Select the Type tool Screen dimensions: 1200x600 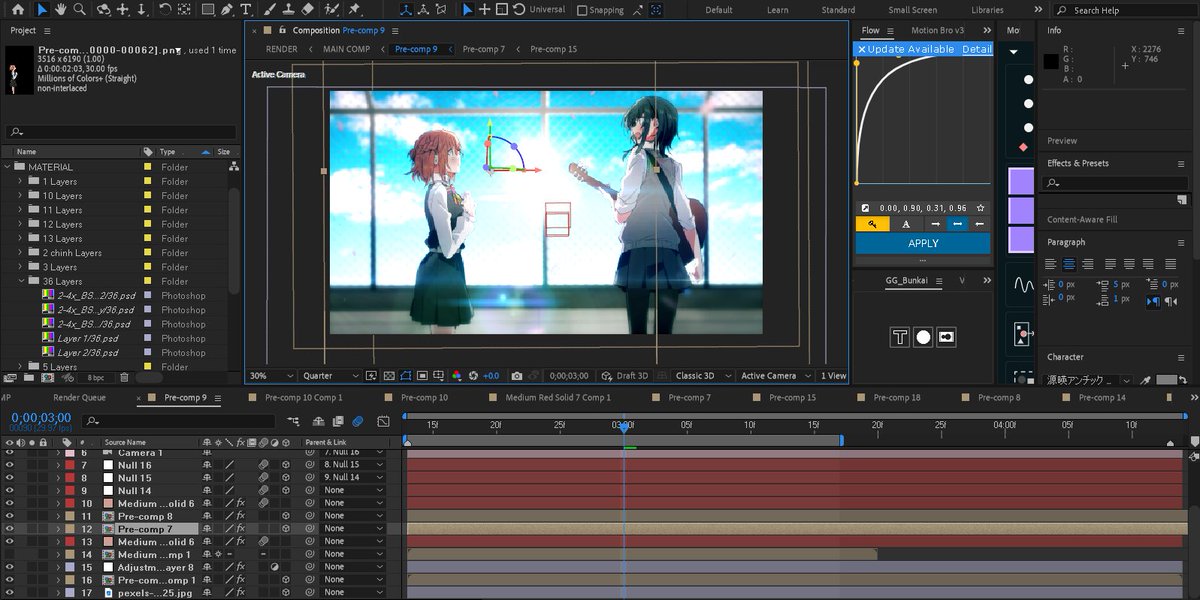pyautogui.click(x=246, y=10)
